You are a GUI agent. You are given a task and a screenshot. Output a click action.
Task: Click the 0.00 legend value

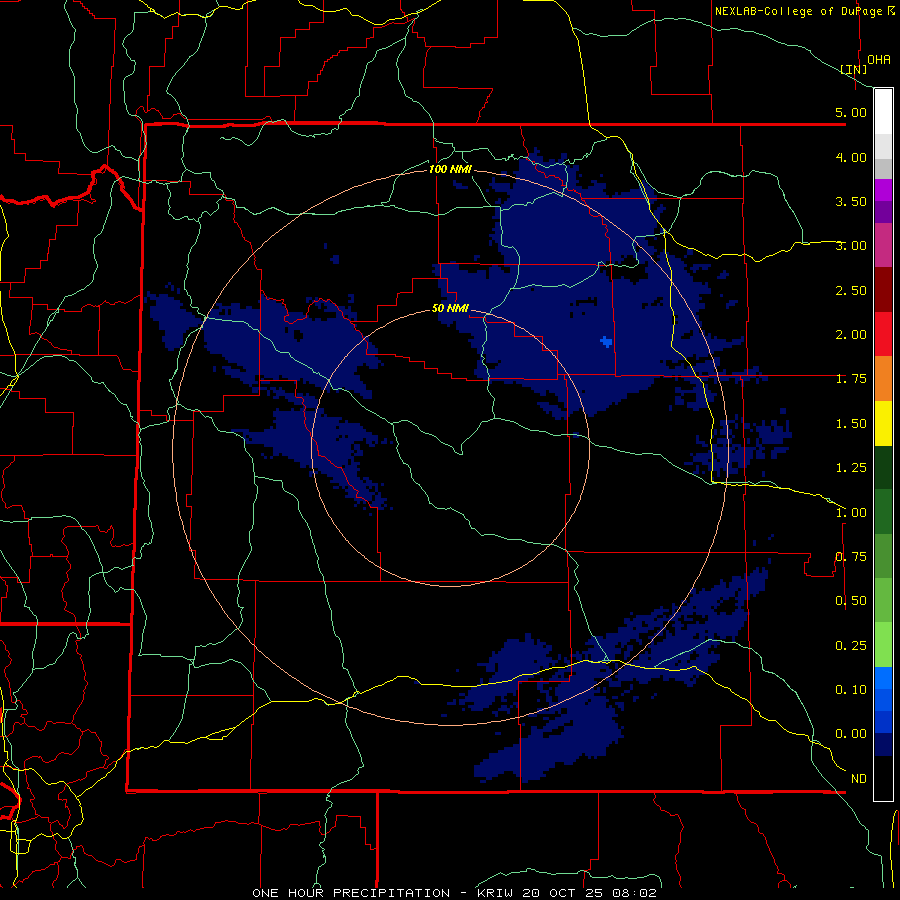pyautogui.click(x=851, y=734)
